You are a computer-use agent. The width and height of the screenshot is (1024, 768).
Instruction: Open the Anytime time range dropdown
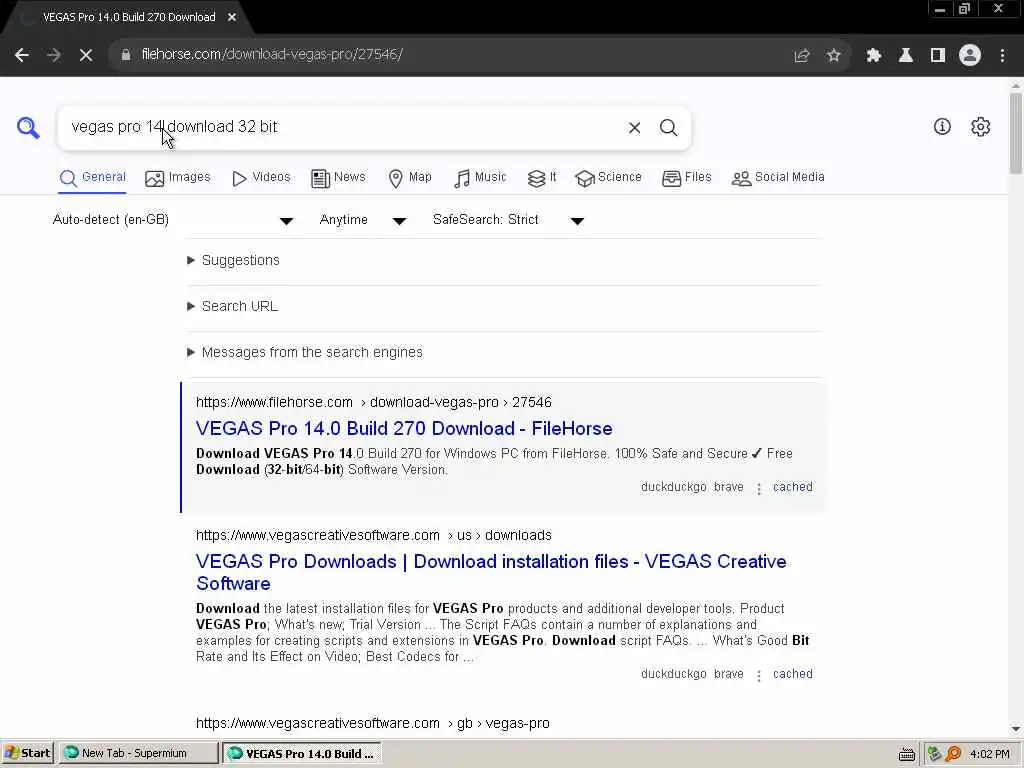[x=362, y=220]
